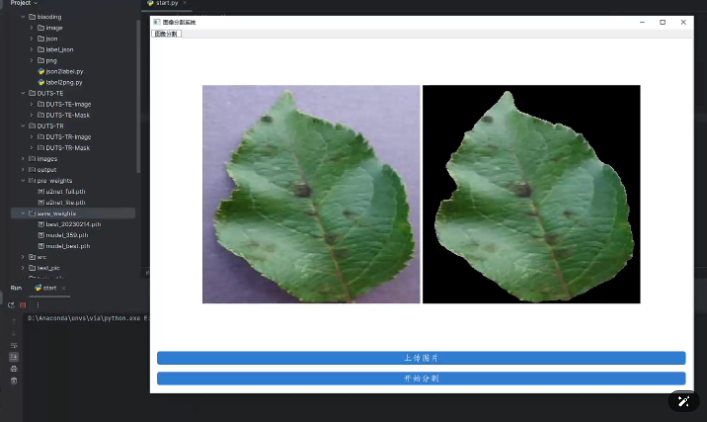Click the src folder icon
707x422 pixels.
32,257
